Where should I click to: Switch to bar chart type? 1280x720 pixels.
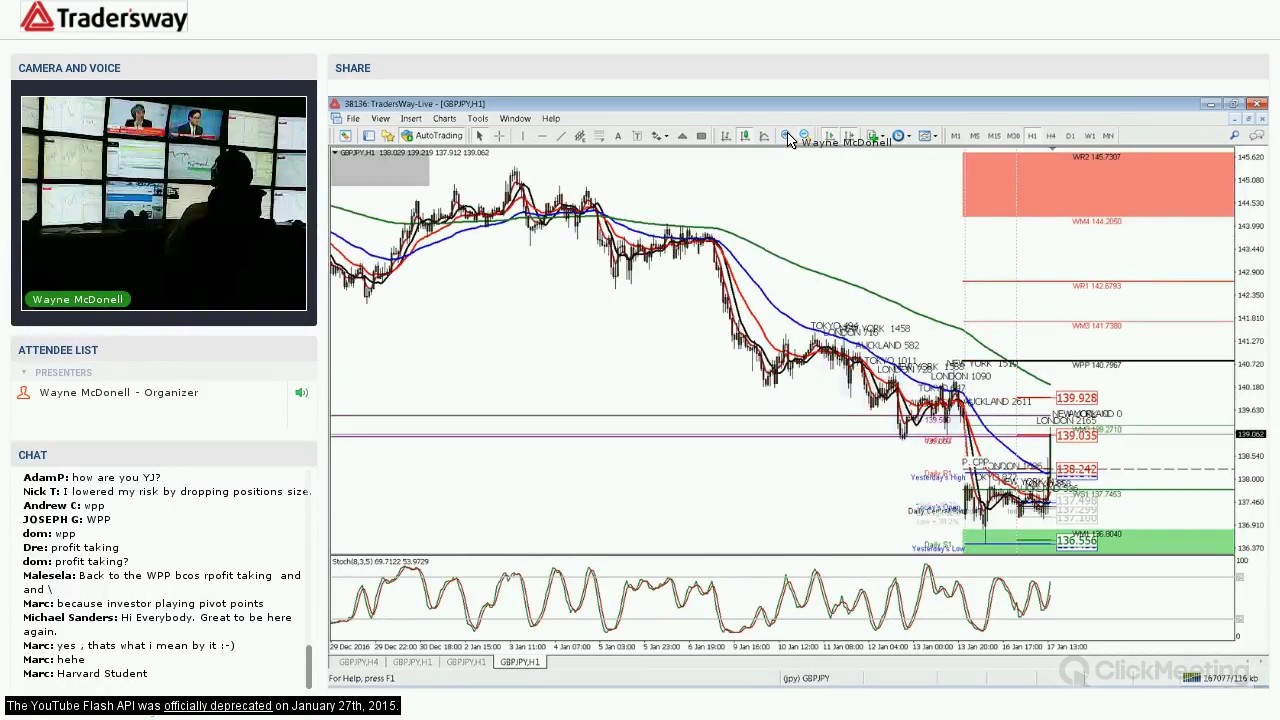pyautogui.click(x=726, y=136)
